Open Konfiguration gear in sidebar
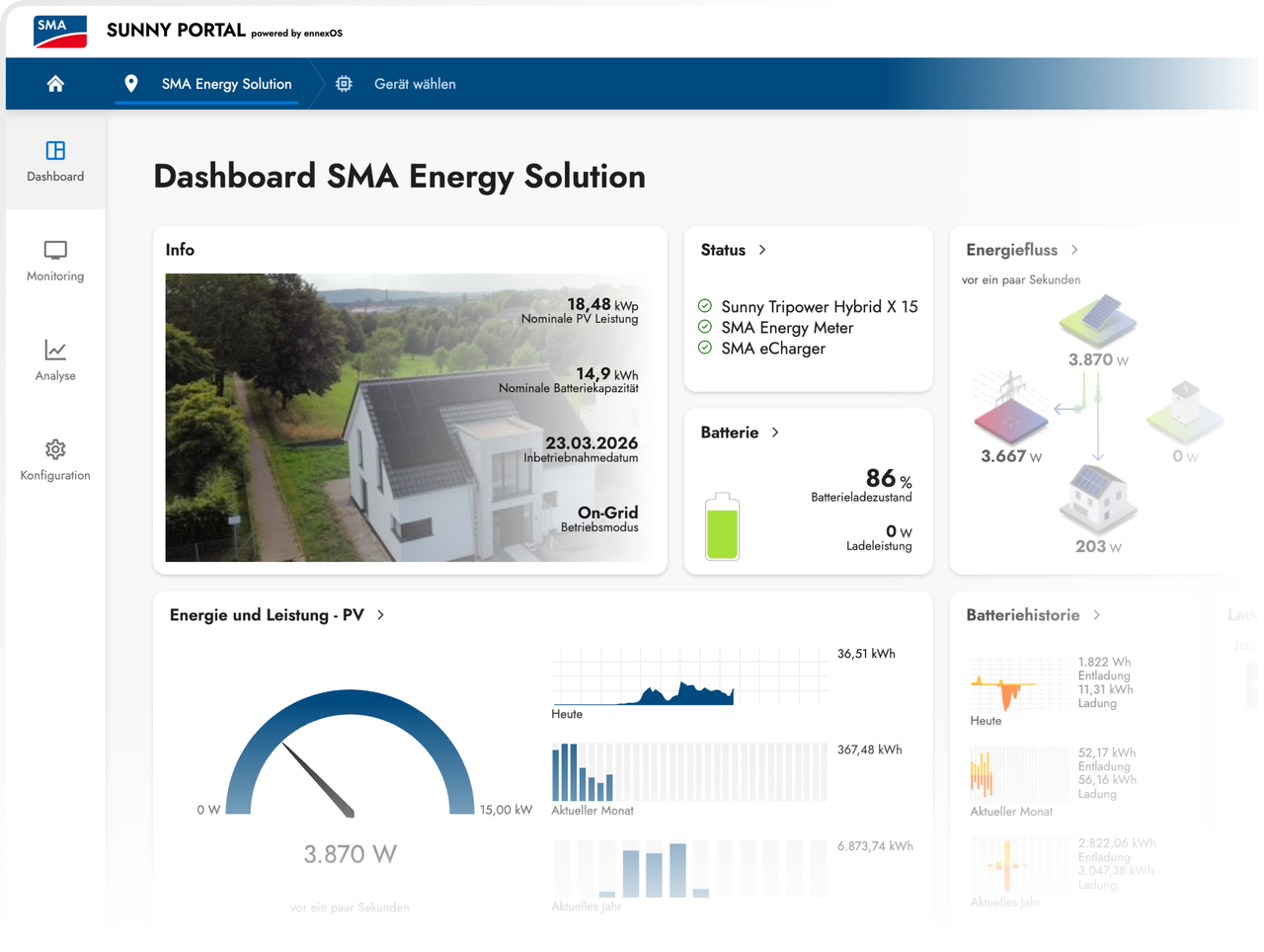The image size is (1264, 952). [55, 459]
